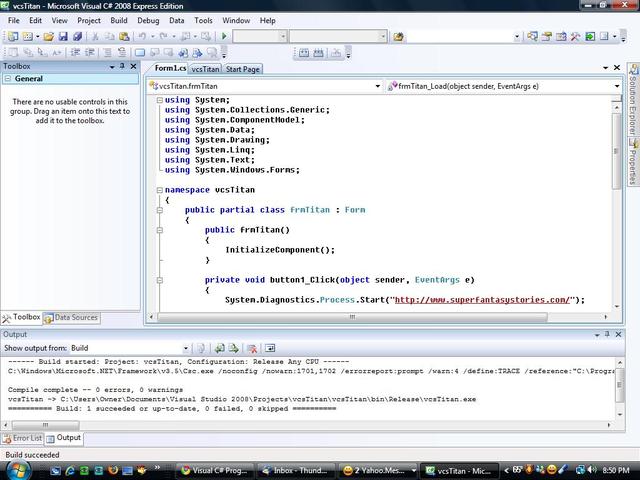
Task: Collapse the General toolbox group
Action: pos(8,78)
